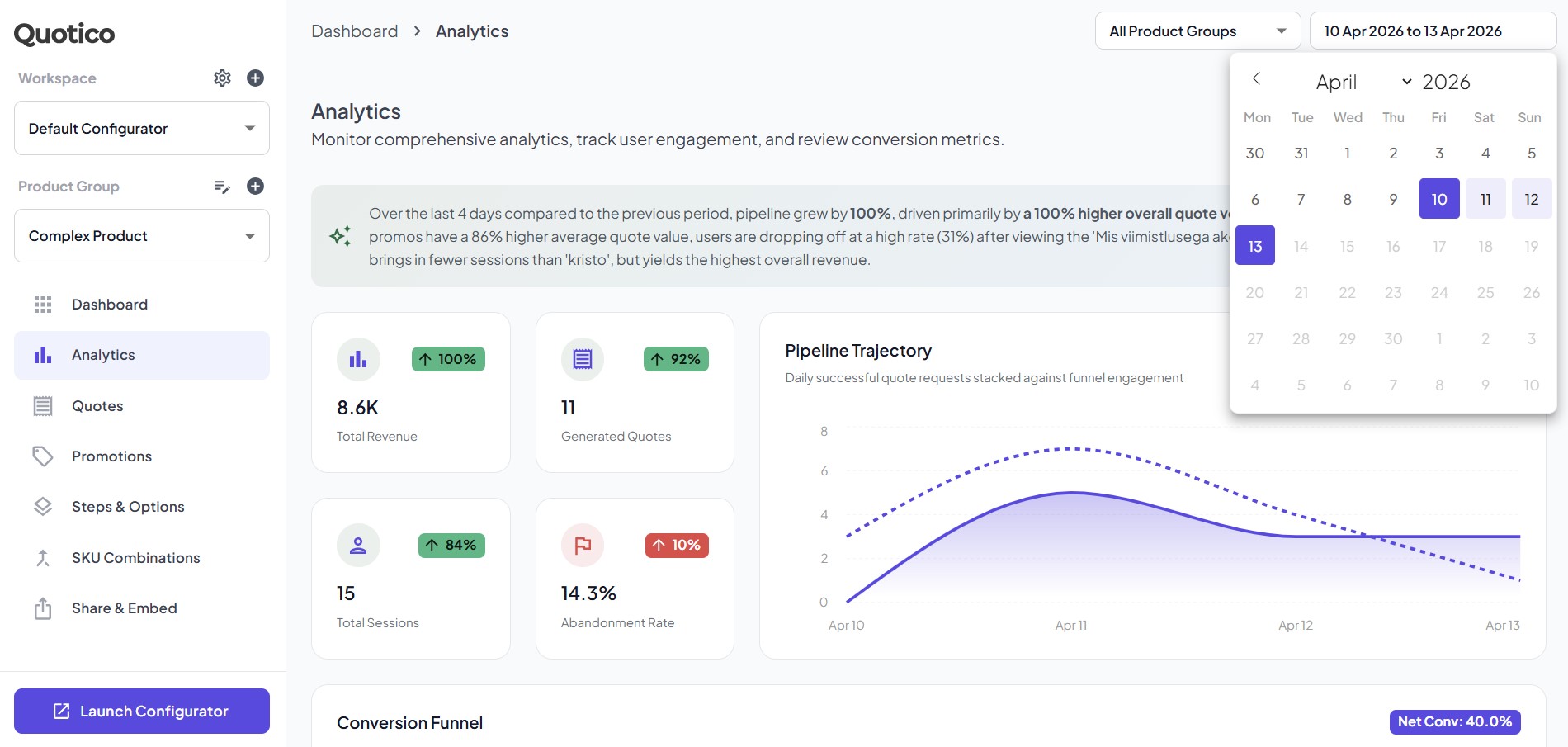Image resolution: width=1568 pixels, height=747 pixels.
Task: Click the edit Product Group icon
Action: tap(221, 187)
